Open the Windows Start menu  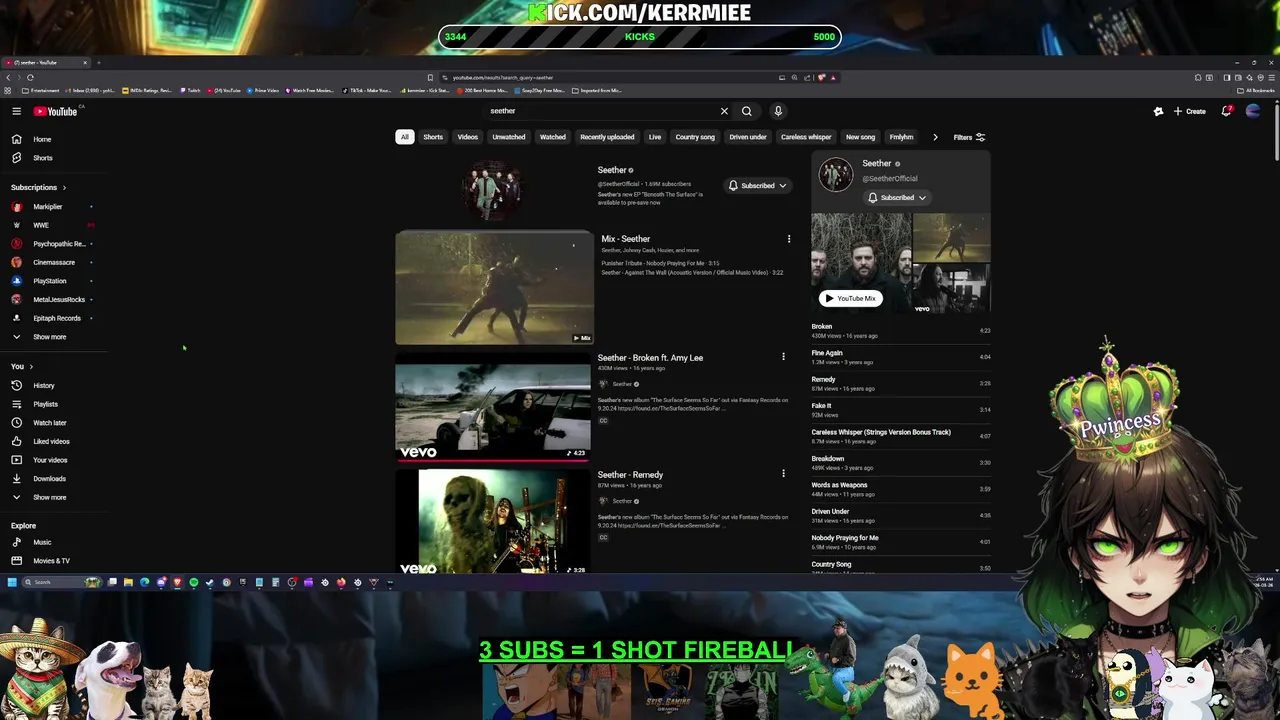click(x=12, y=582)
